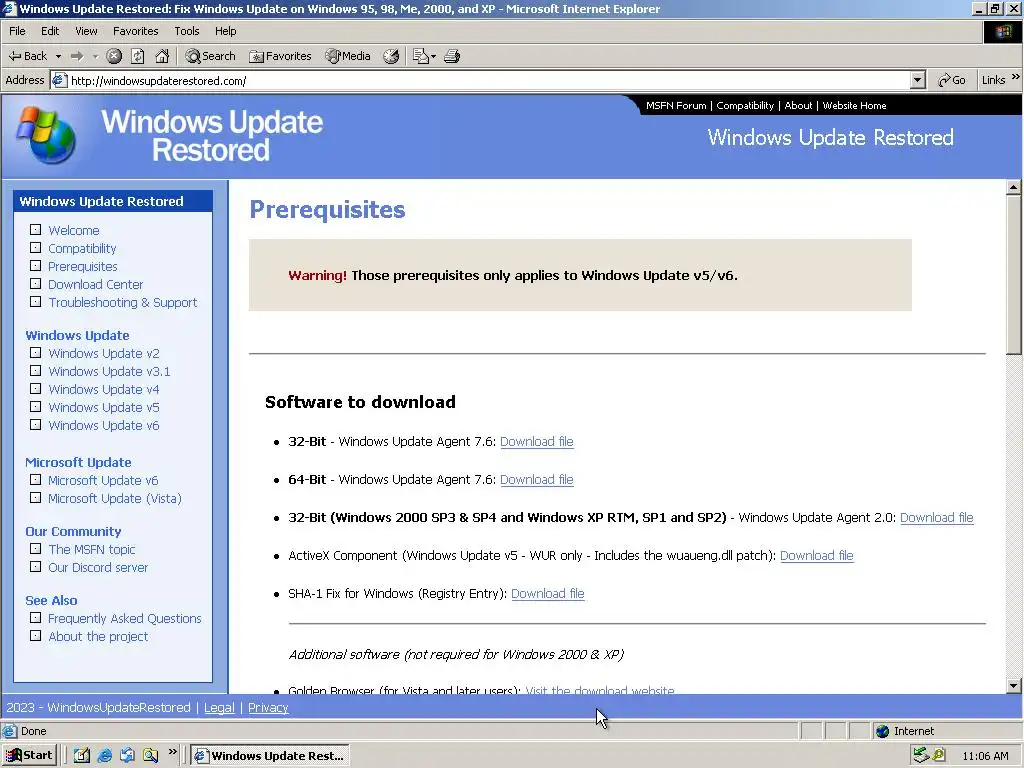Open Microsoft Update (Vista) sidebar link
Screen dimensions: 1024x768
point(115,498)
